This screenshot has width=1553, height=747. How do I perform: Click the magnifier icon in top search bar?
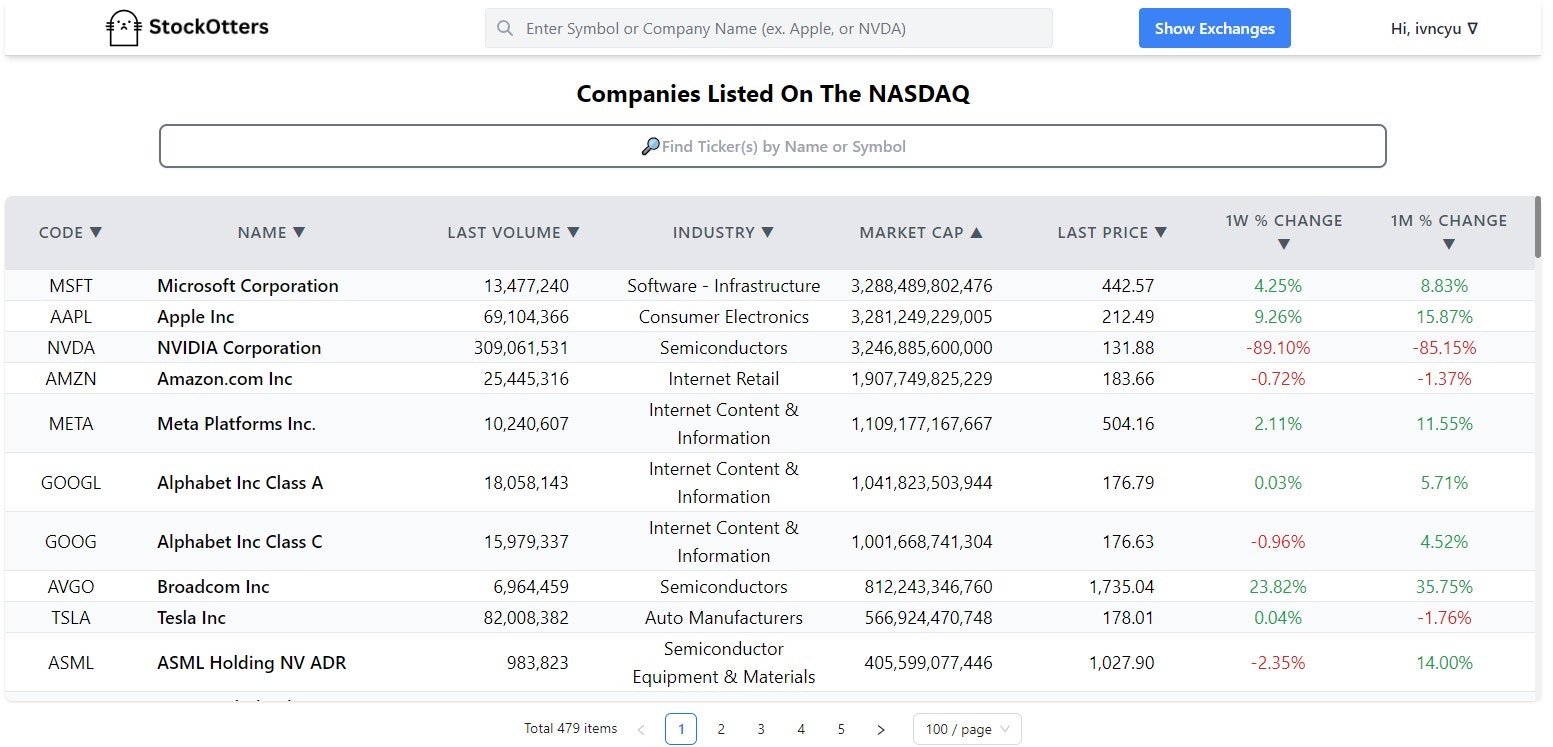[505, 29]
